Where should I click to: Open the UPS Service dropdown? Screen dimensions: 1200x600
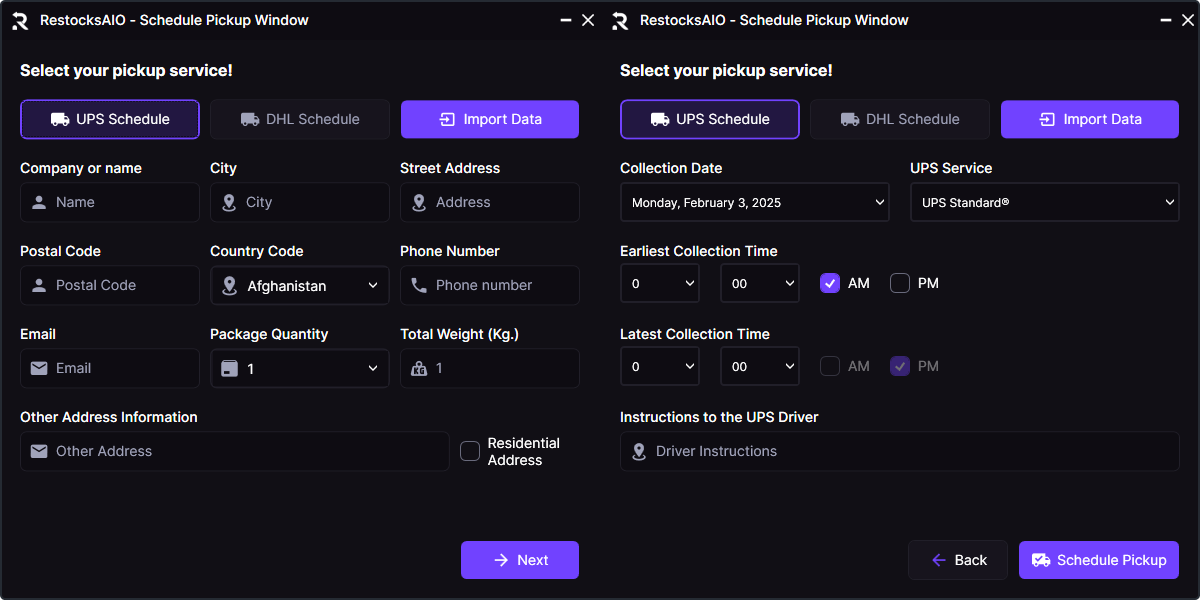click(1044, 202)
